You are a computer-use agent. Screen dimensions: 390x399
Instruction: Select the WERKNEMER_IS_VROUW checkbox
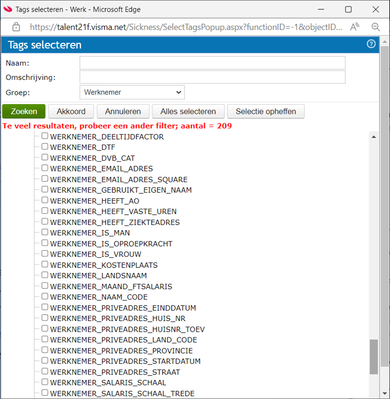coord(45,254)
